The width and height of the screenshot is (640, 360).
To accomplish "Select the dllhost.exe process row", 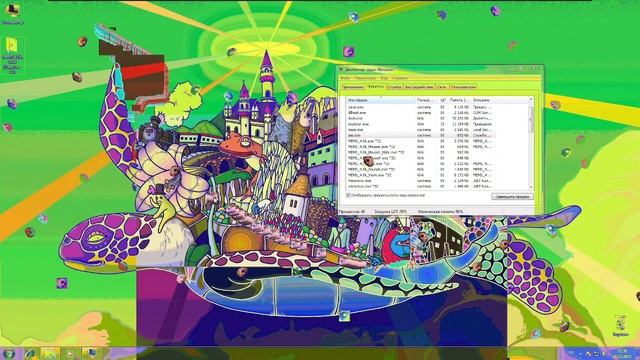I will pyautogui.click(x=420, y=113).
